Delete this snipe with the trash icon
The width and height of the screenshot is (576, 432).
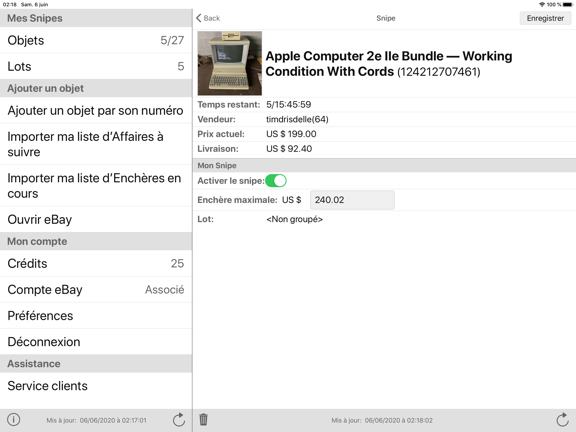click(x=203, y=419)
